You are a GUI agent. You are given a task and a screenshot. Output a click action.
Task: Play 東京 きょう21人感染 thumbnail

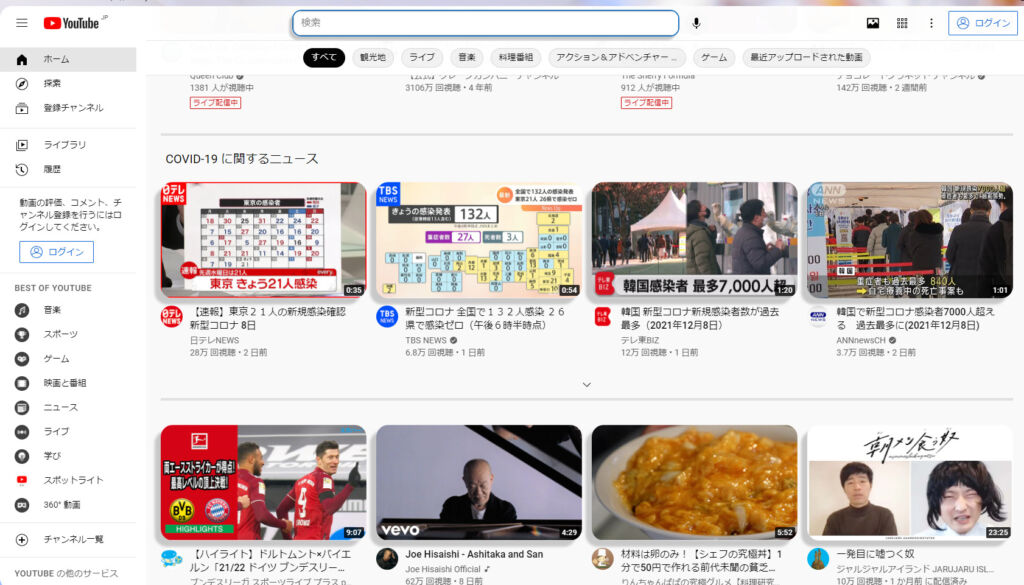[x=264, y=240]
